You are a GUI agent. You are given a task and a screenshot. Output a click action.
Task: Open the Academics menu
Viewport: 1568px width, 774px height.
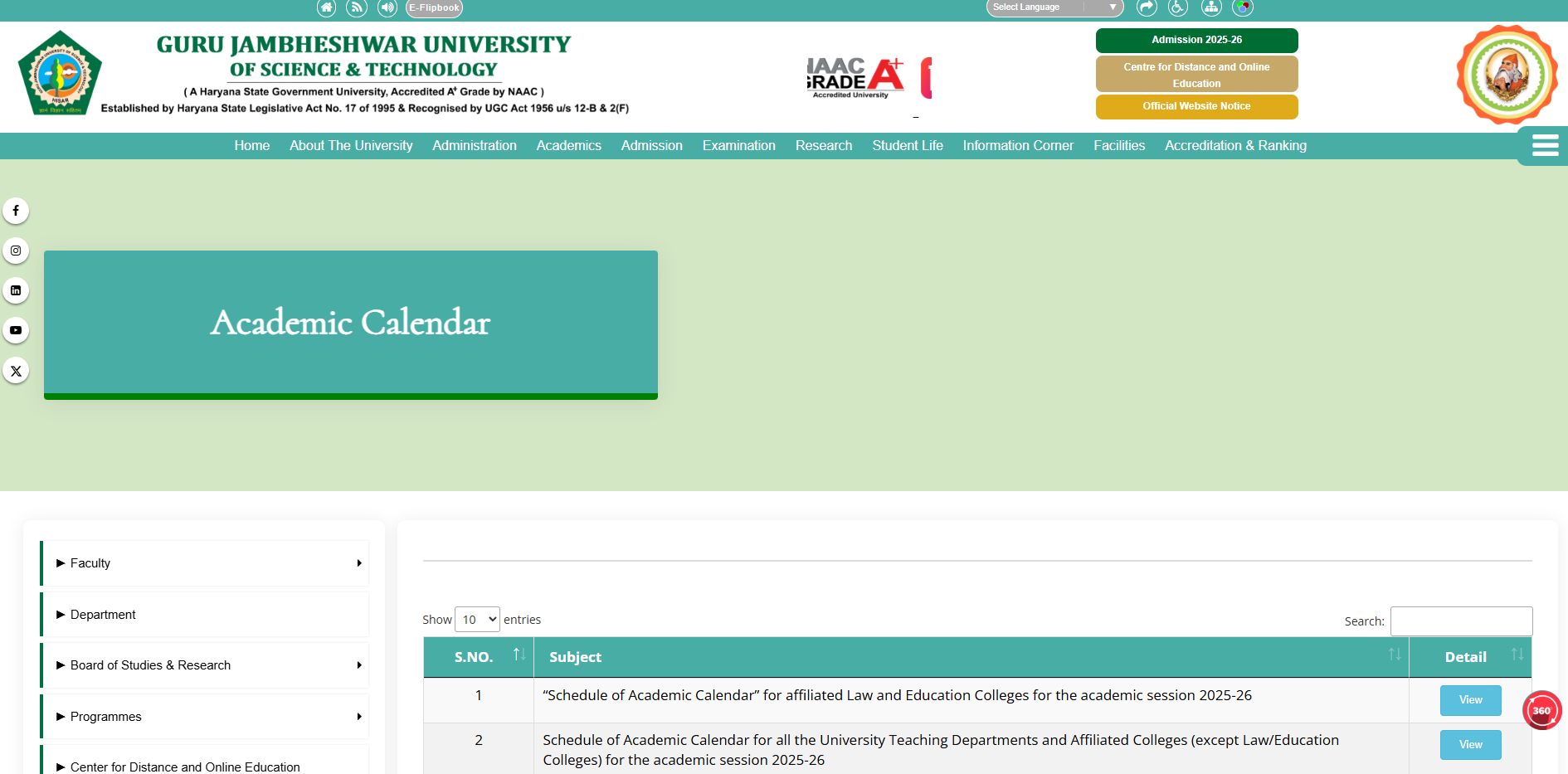568,146
